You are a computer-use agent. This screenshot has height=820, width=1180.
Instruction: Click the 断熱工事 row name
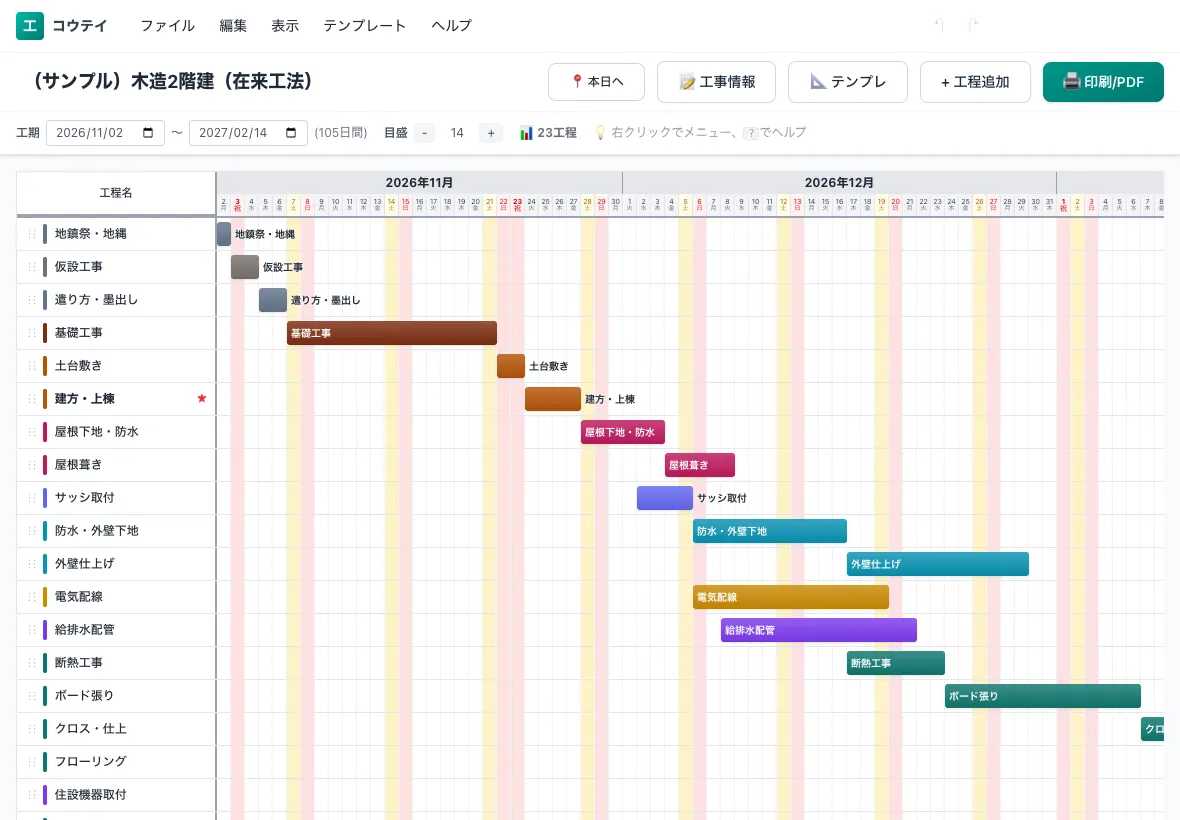click(x=78, y=663)
